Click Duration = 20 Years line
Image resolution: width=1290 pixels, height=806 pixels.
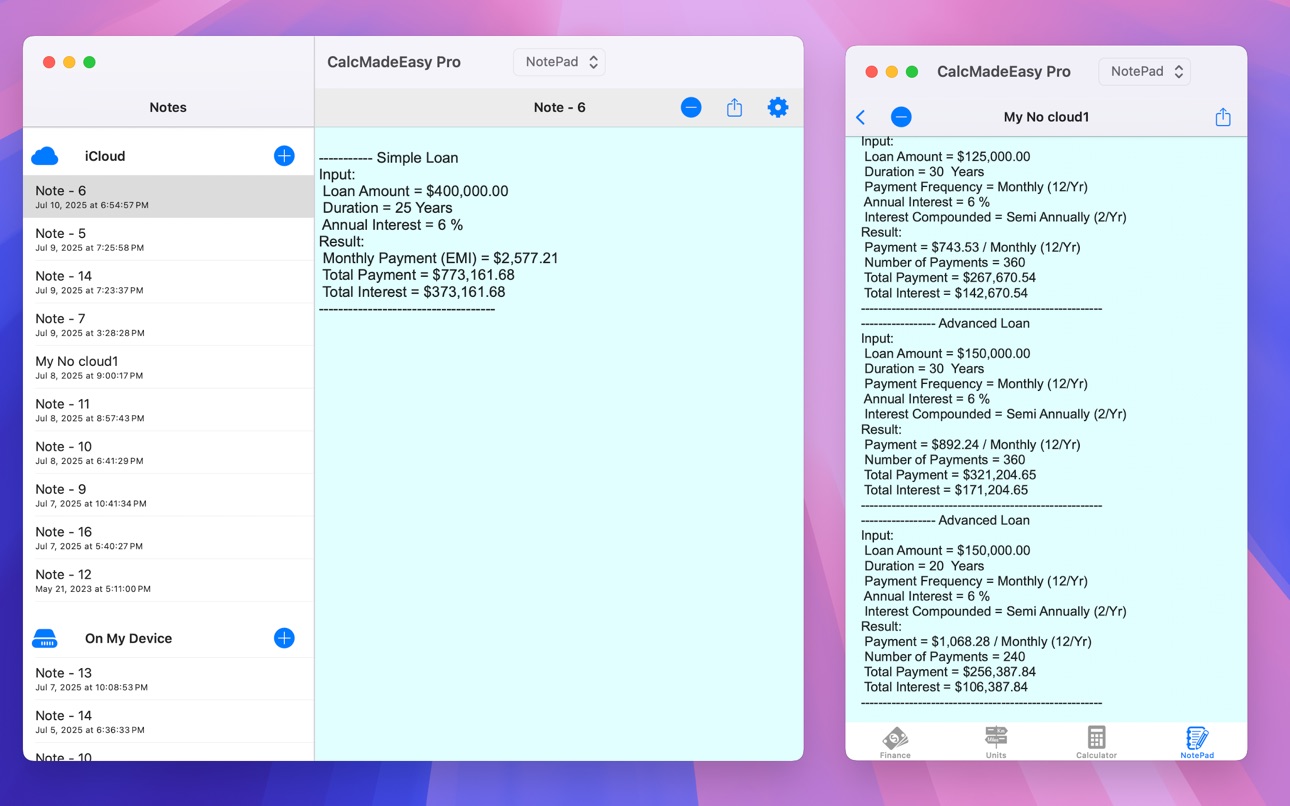pyautogui.click(x=924, y=566)
